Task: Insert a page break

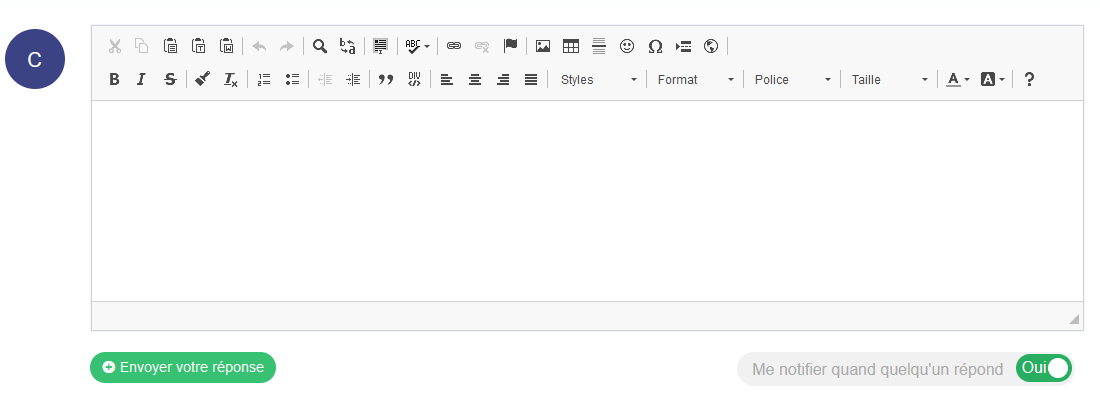Action: 683,46
